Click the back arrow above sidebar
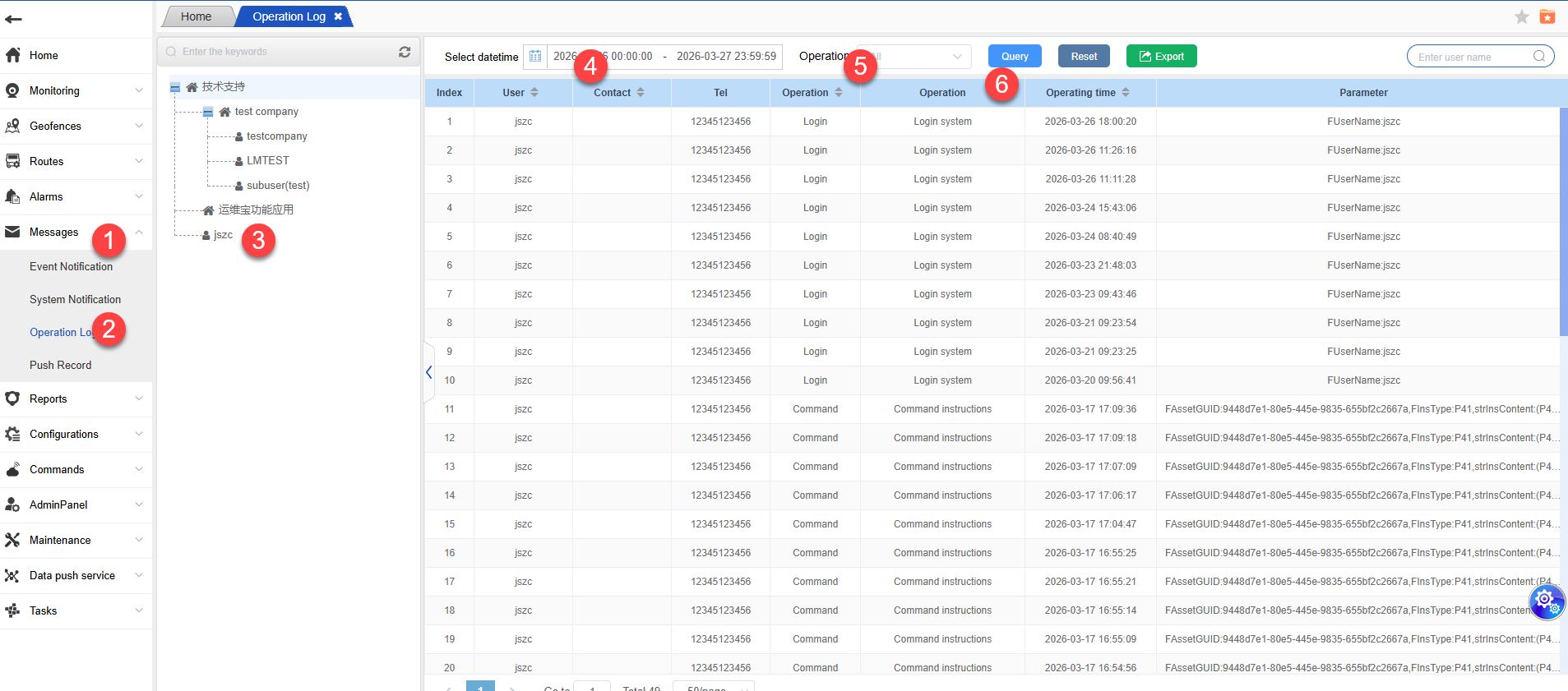This screenshot has width=1568, height=691. (13, 19)
